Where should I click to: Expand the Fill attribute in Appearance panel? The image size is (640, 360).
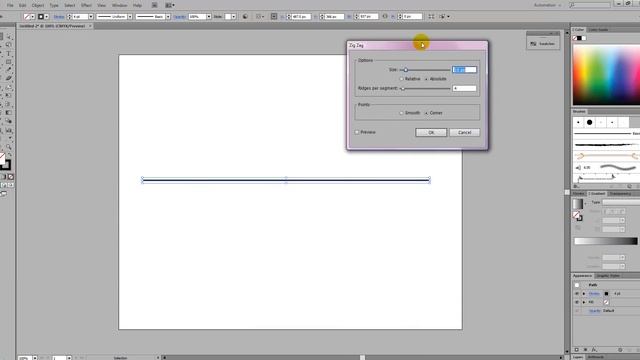click(584, 302)
